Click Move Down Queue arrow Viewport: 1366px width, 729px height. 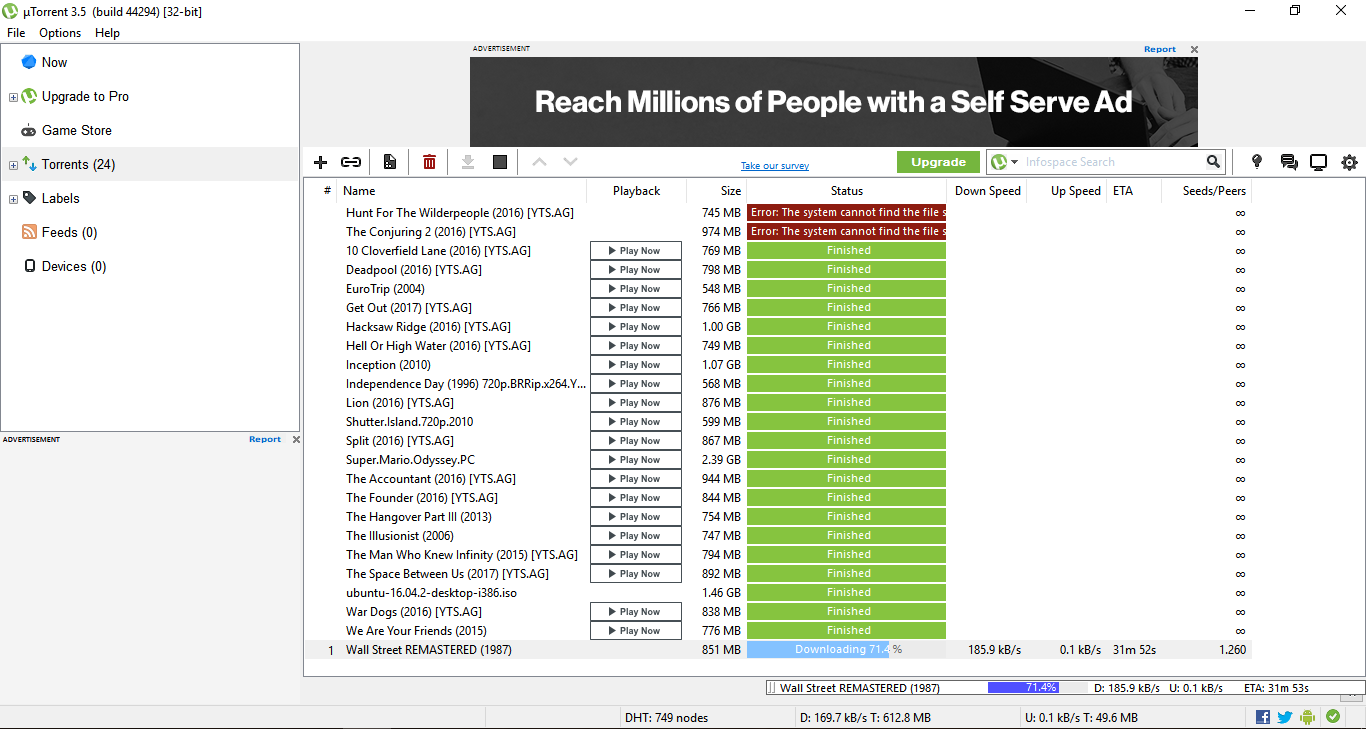point(570,162)
